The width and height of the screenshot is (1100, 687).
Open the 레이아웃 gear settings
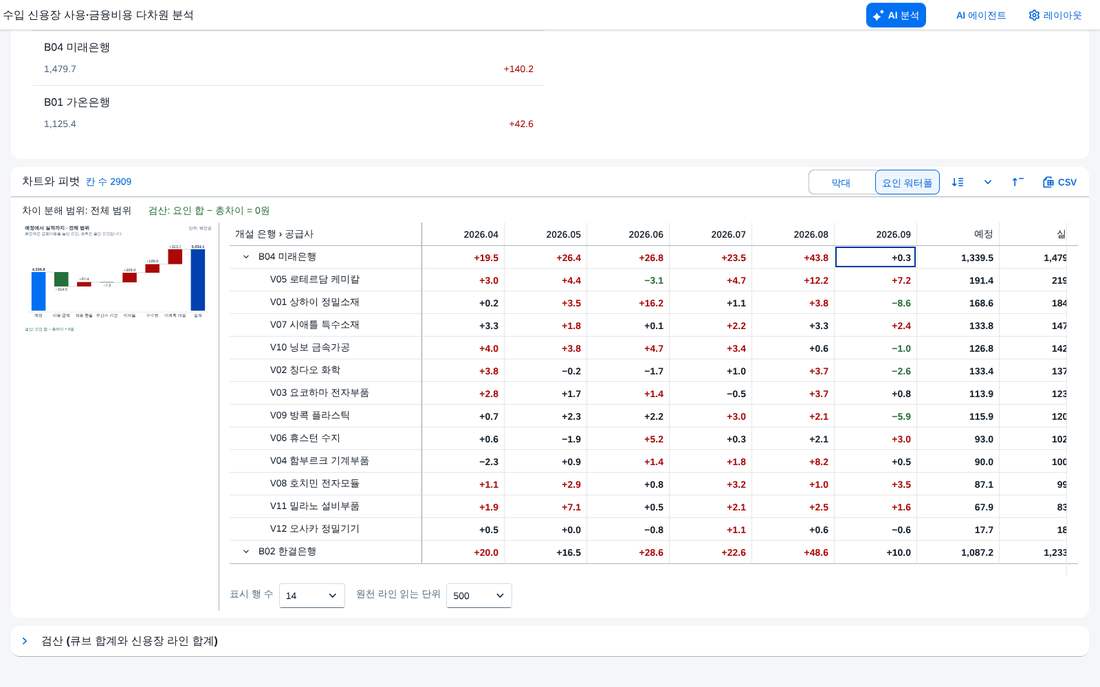[1055, 15]
